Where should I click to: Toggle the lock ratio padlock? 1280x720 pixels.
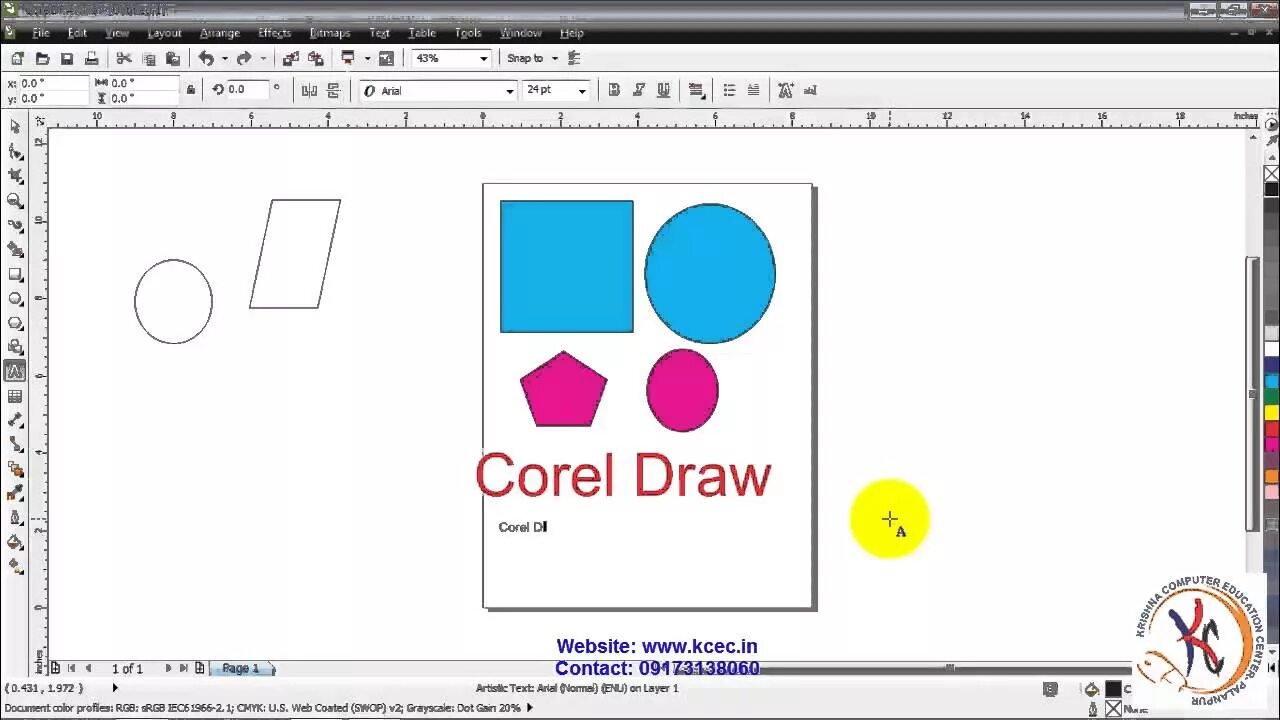pyautogui.click(x=190, y=90)
